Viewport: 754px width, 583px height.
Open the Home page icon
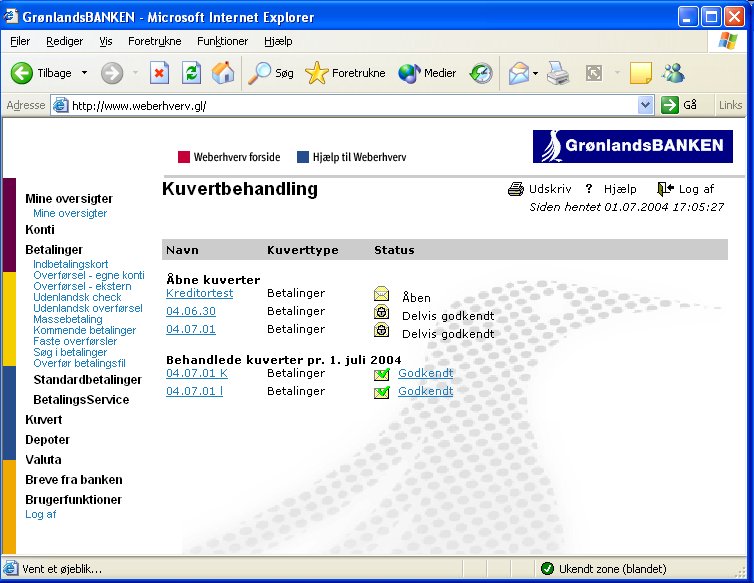pyautogui.click(x=223, y=73)
